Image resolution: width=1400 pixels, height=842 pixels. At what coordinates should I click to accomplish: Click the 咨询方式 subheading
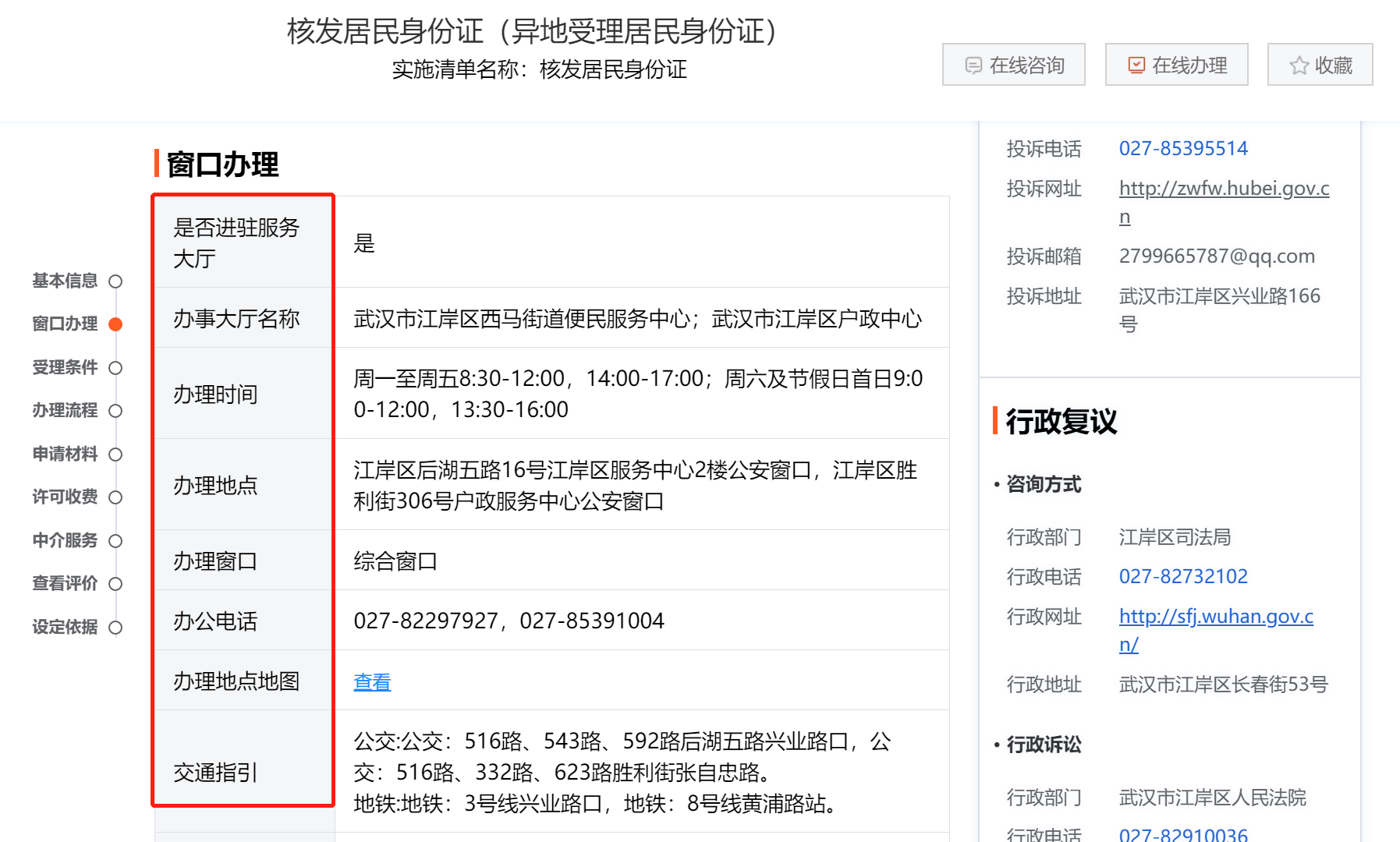(x=1044, y=484)
